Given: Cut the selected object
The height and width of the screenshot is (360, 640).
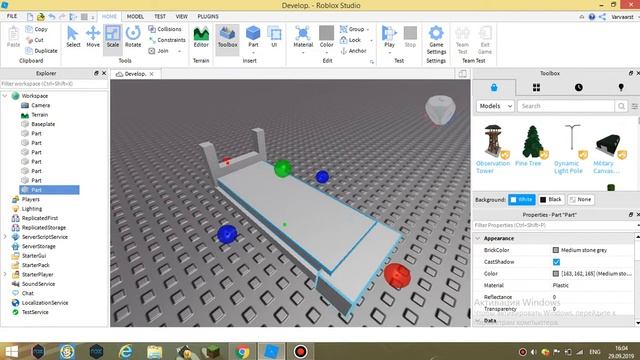Looking at the screenshot, I should pos(35,40).
